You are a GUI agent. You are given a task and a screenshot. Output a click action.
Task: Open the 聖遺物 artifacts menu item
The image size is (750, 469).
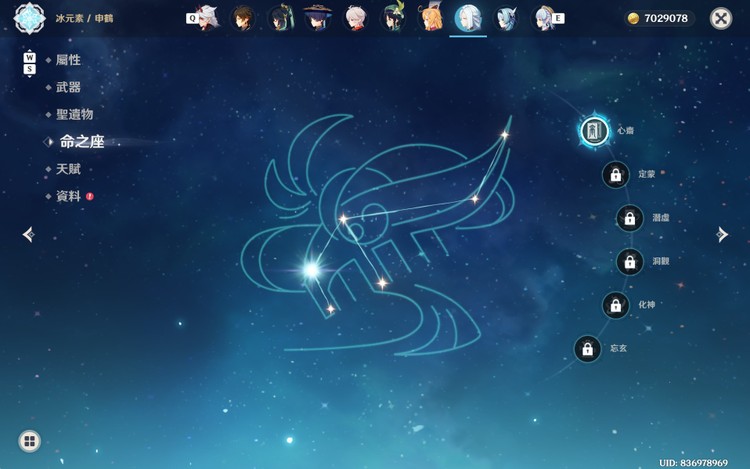[75, 115]
